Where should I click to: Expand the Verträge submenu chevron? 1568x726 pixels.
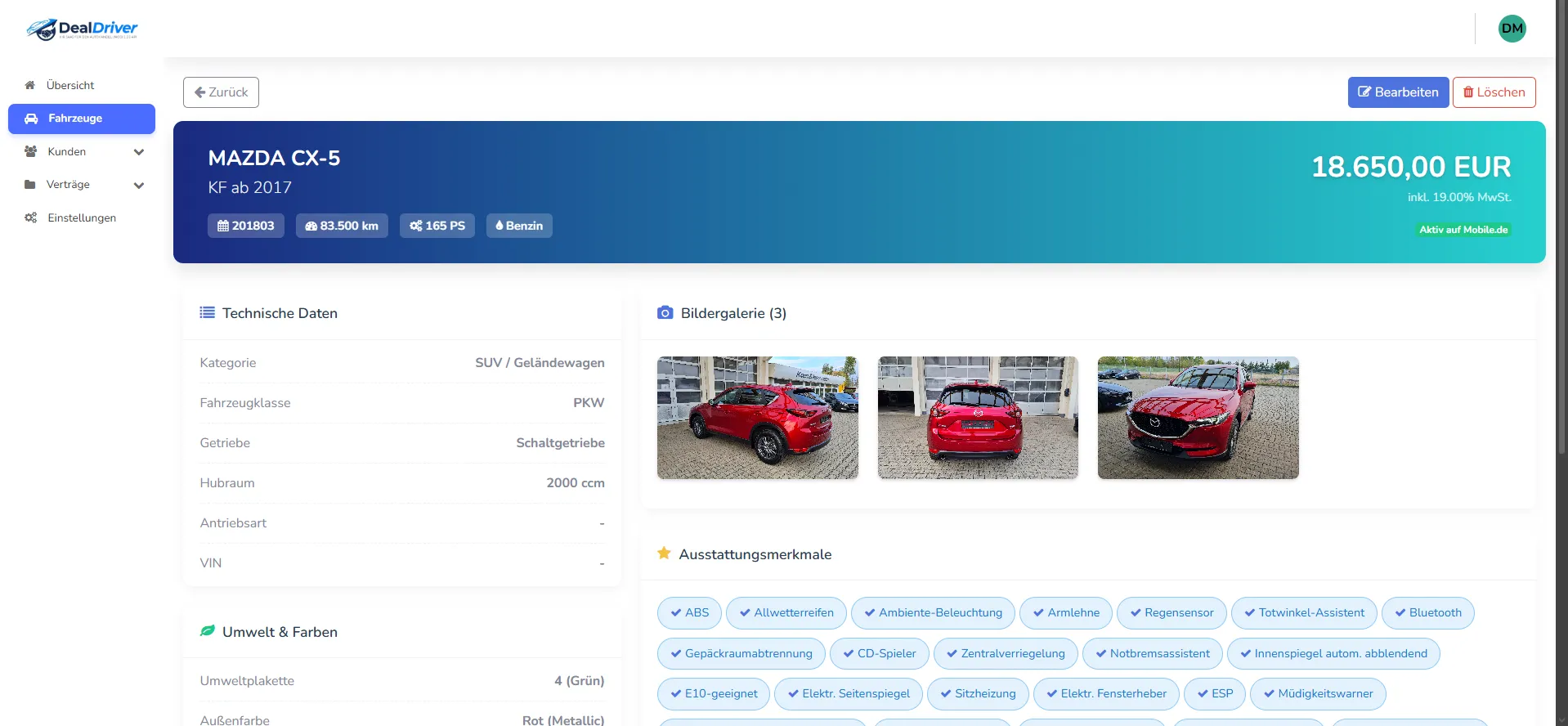(x=139, y=186)
